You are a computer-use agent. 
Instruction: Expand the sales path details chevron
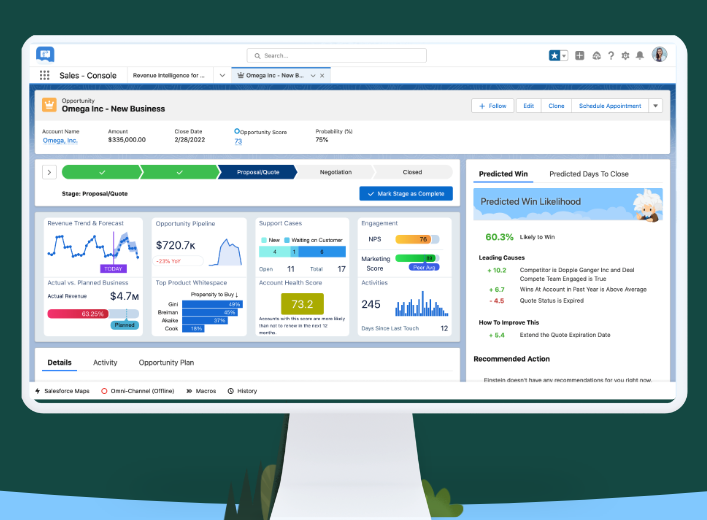tap(48, 172)
